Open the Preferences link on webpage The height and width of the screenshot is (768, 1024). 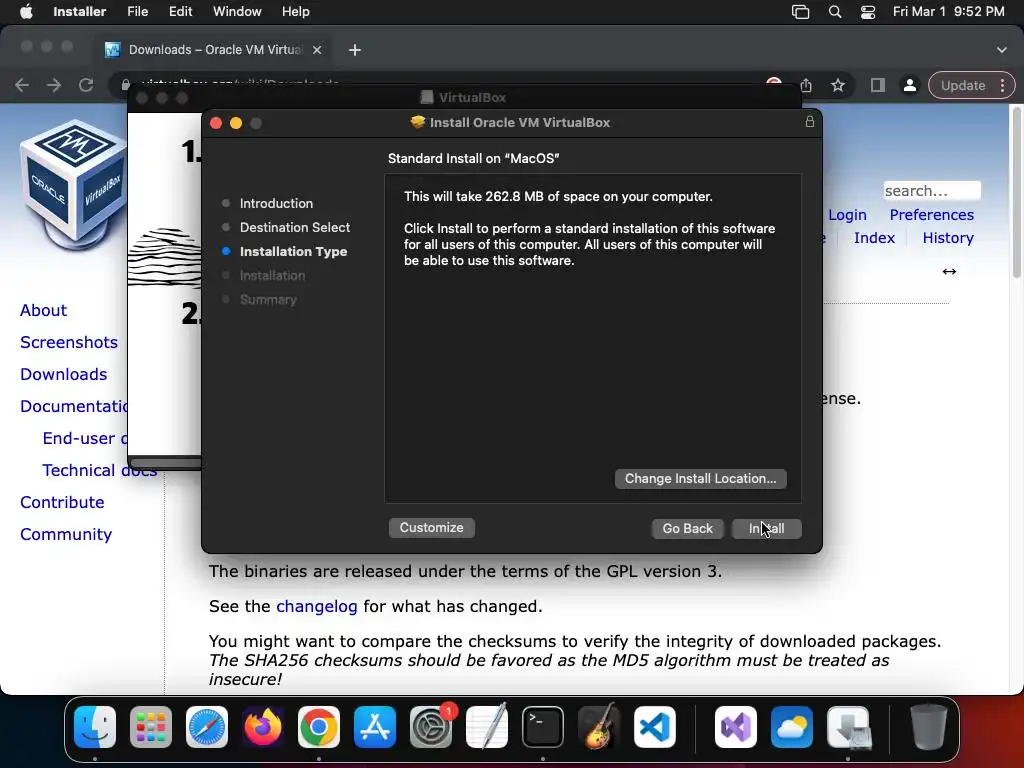coord(931,215)
